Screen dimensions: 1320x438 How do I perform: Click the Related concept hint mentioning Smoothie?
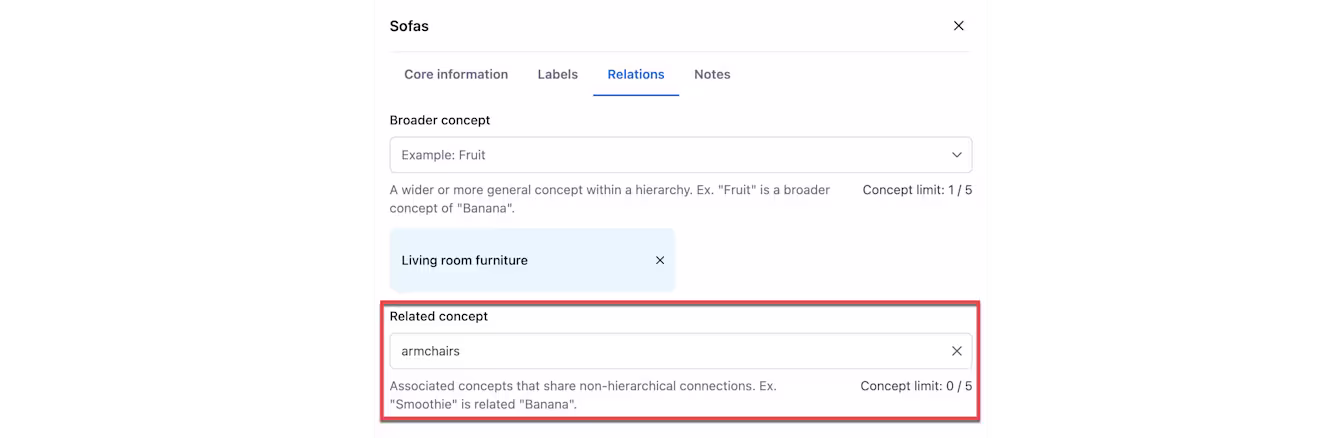583,395
